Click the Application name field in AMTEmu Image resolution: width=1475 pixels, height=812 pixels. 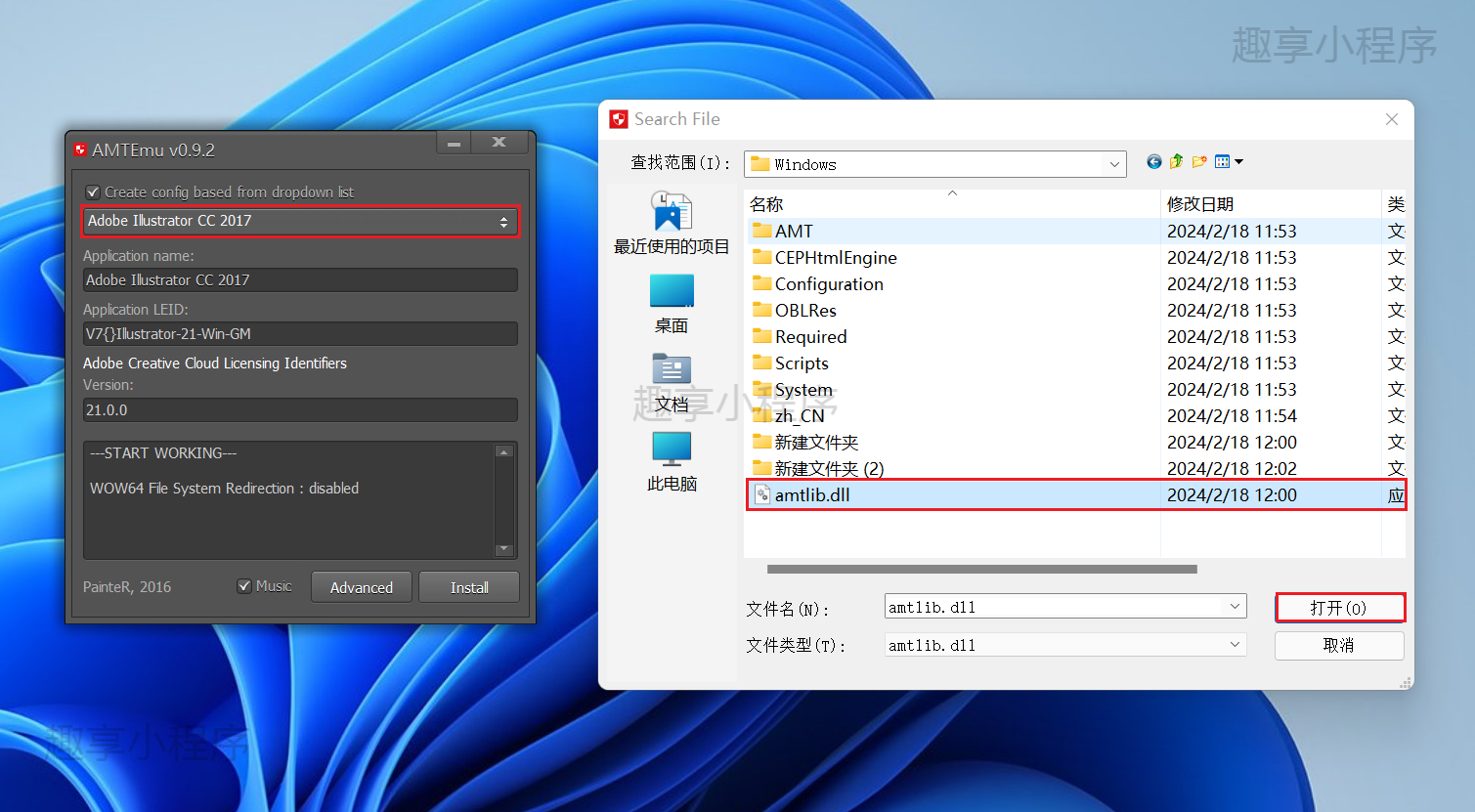[300, 280]
